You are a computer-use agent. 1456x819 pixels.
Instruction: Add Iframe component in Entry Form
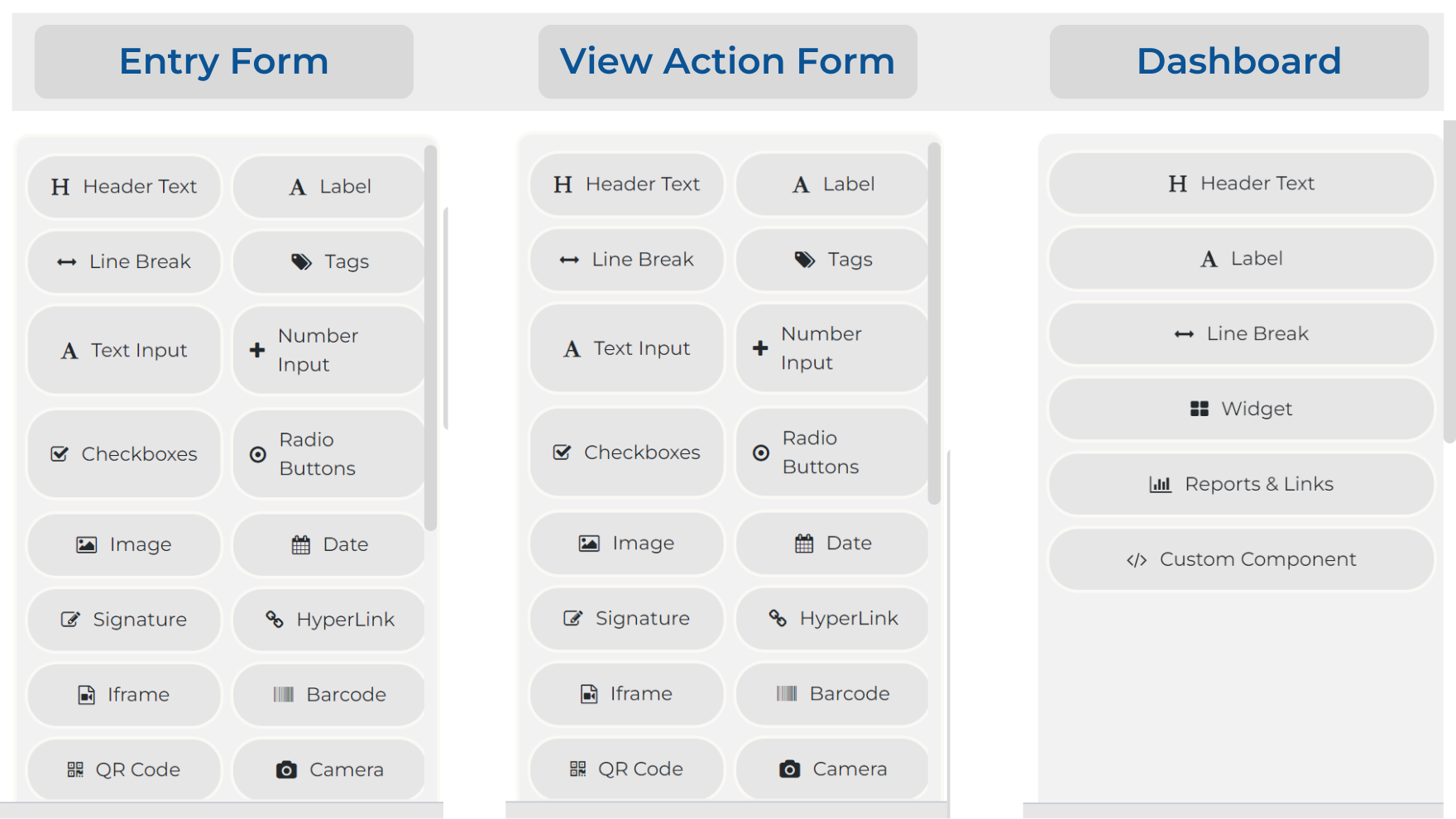(124, 694)
